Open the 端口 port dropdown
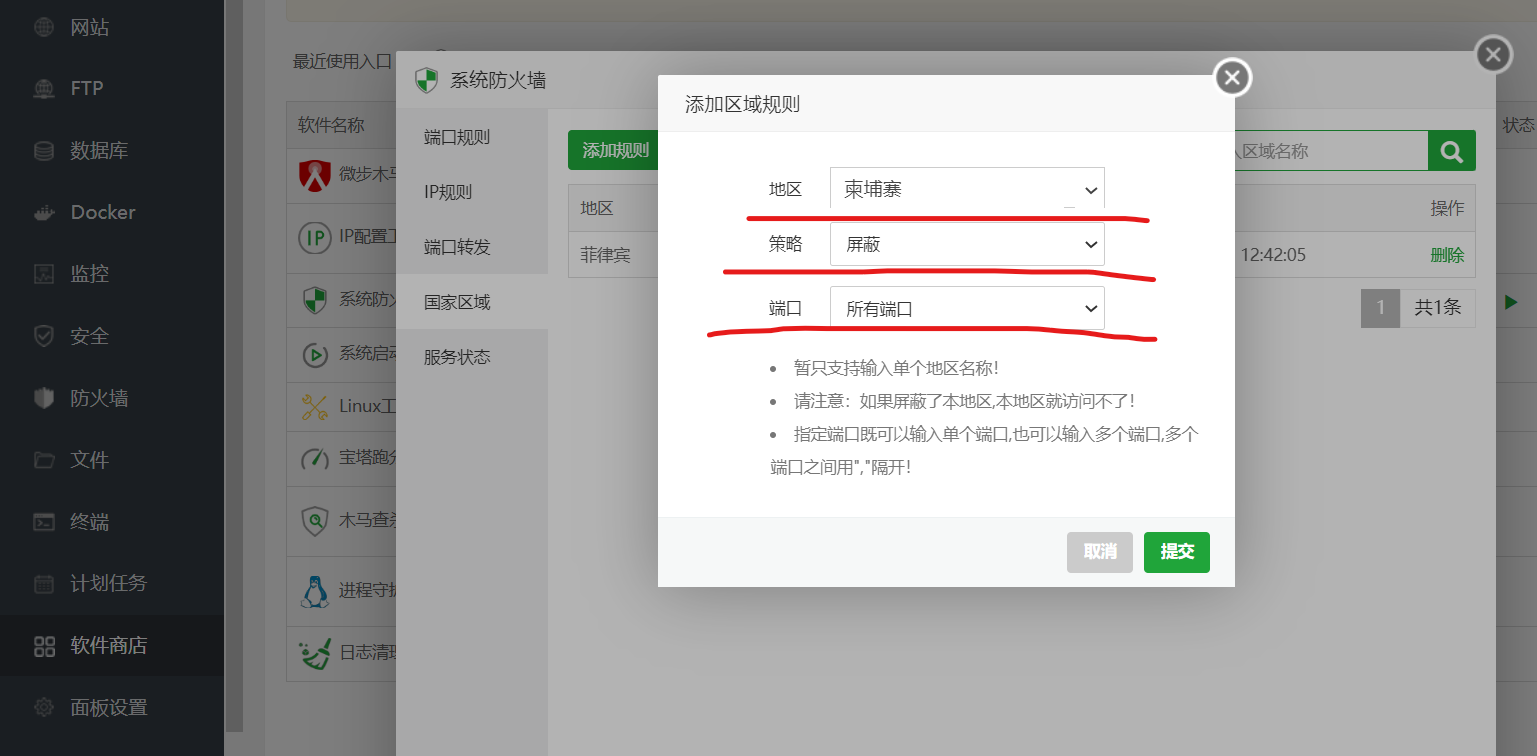The width and height of the screenshot is (1537, 756). click(967, 308)
